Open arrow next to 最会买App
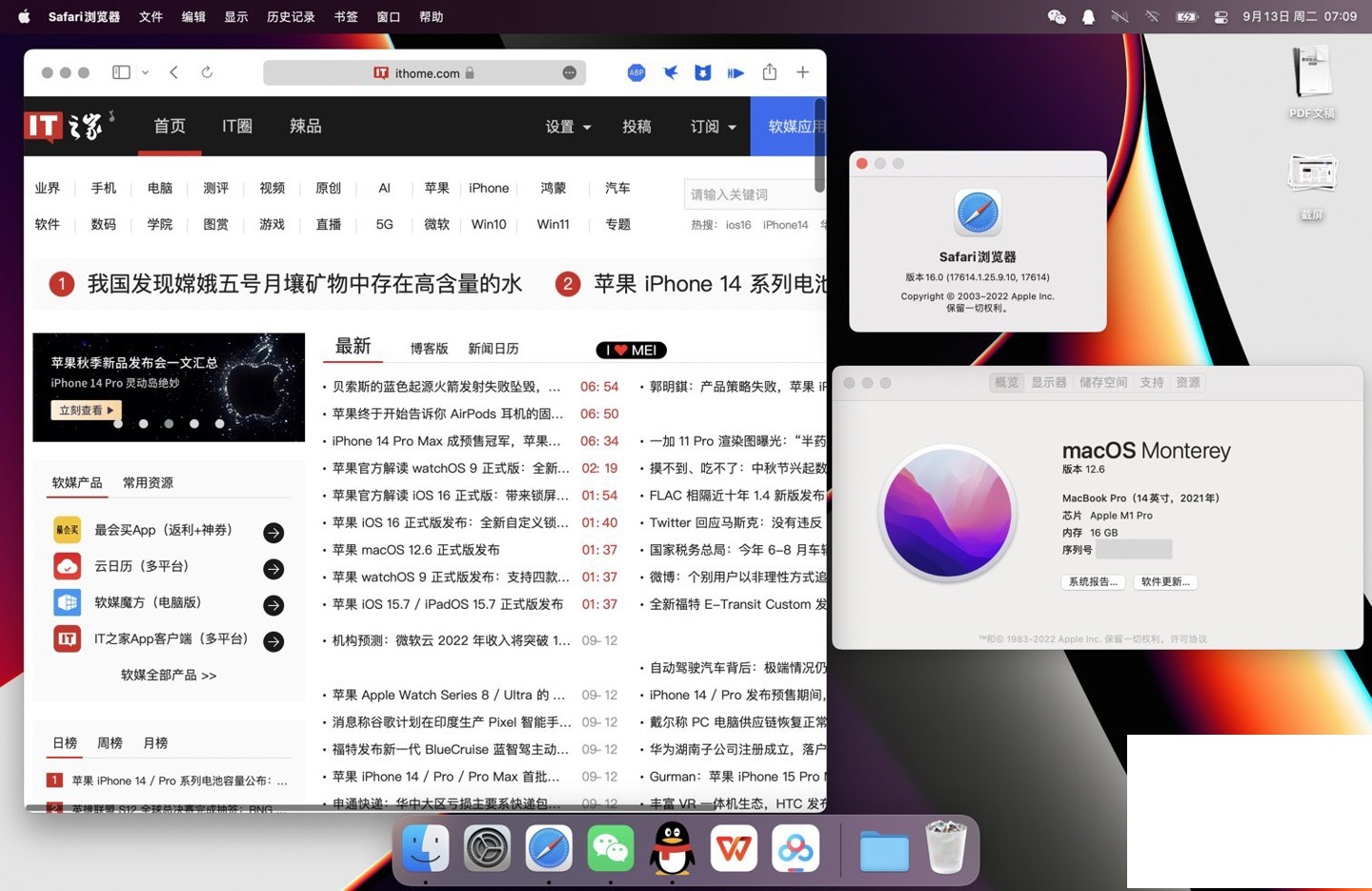This screenshot has height=891, width=1372. [273, 533]
